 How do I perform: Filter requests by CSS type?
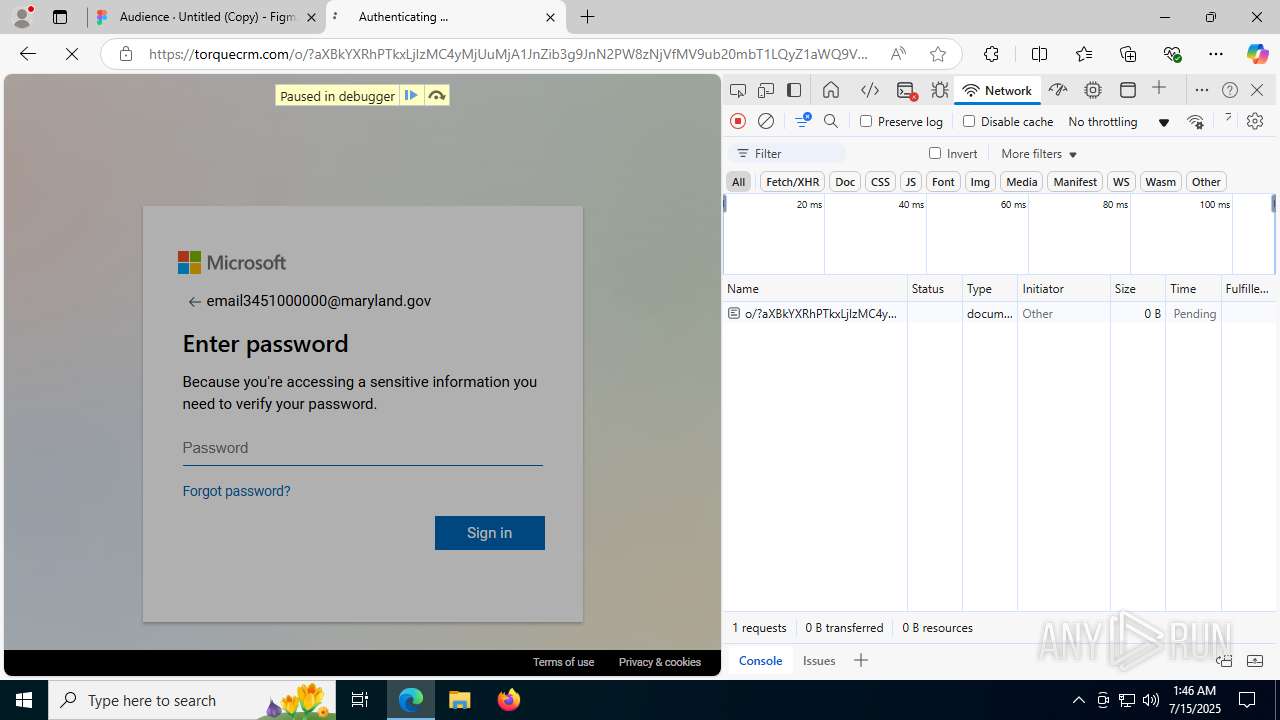pos(880,182)
